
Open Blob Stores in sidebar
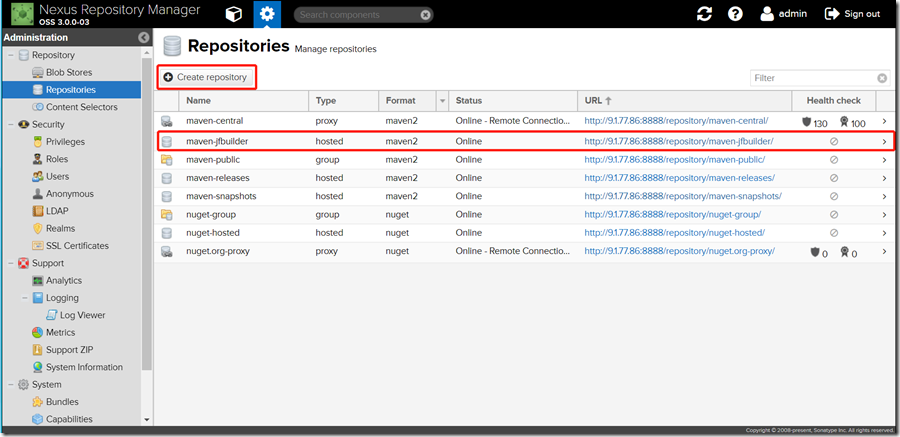coord(69,72)
